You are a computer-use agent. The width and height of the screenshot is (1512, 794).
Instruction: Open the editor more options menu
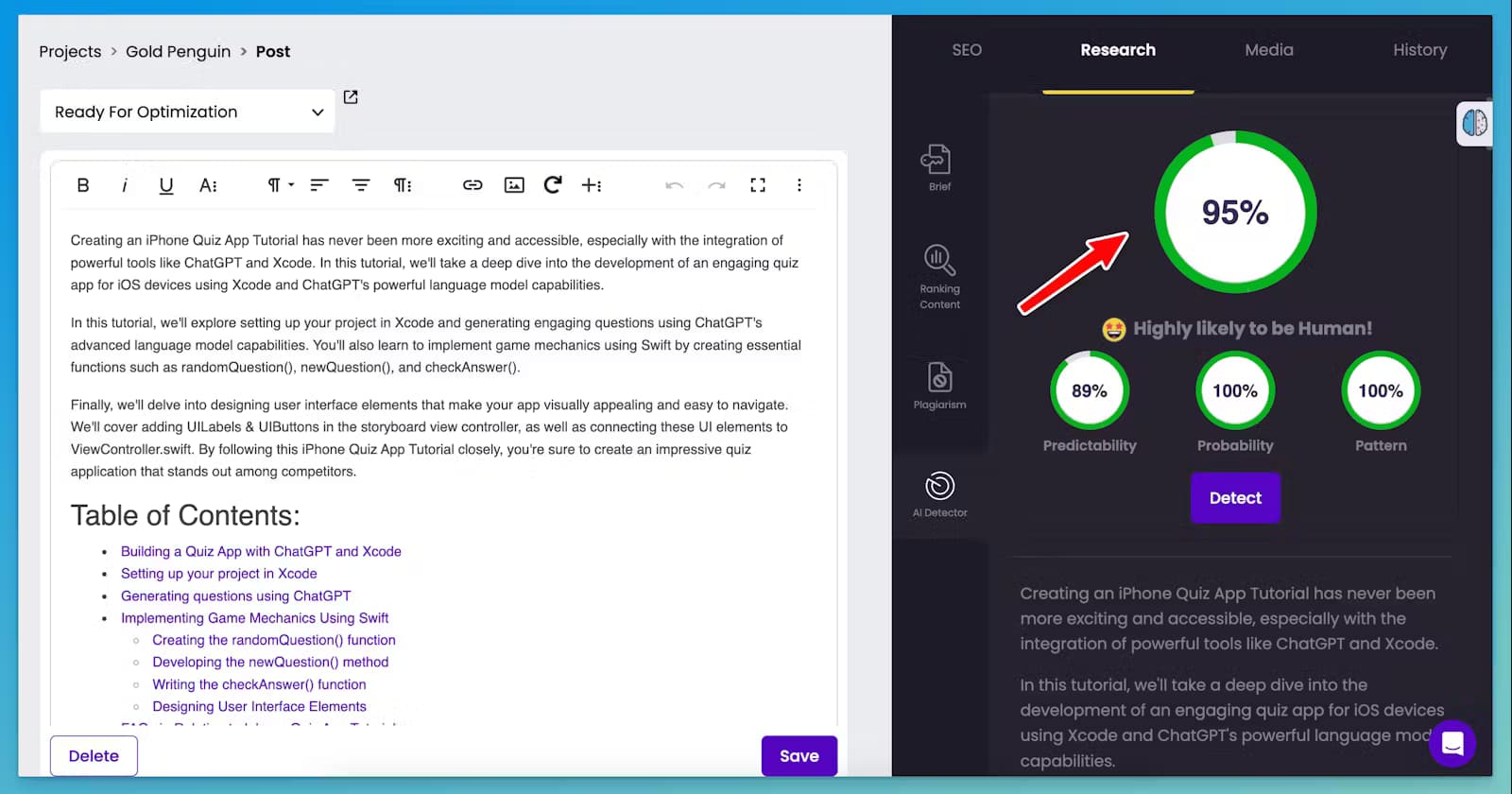pyautogui.click(x=799, y=185)
